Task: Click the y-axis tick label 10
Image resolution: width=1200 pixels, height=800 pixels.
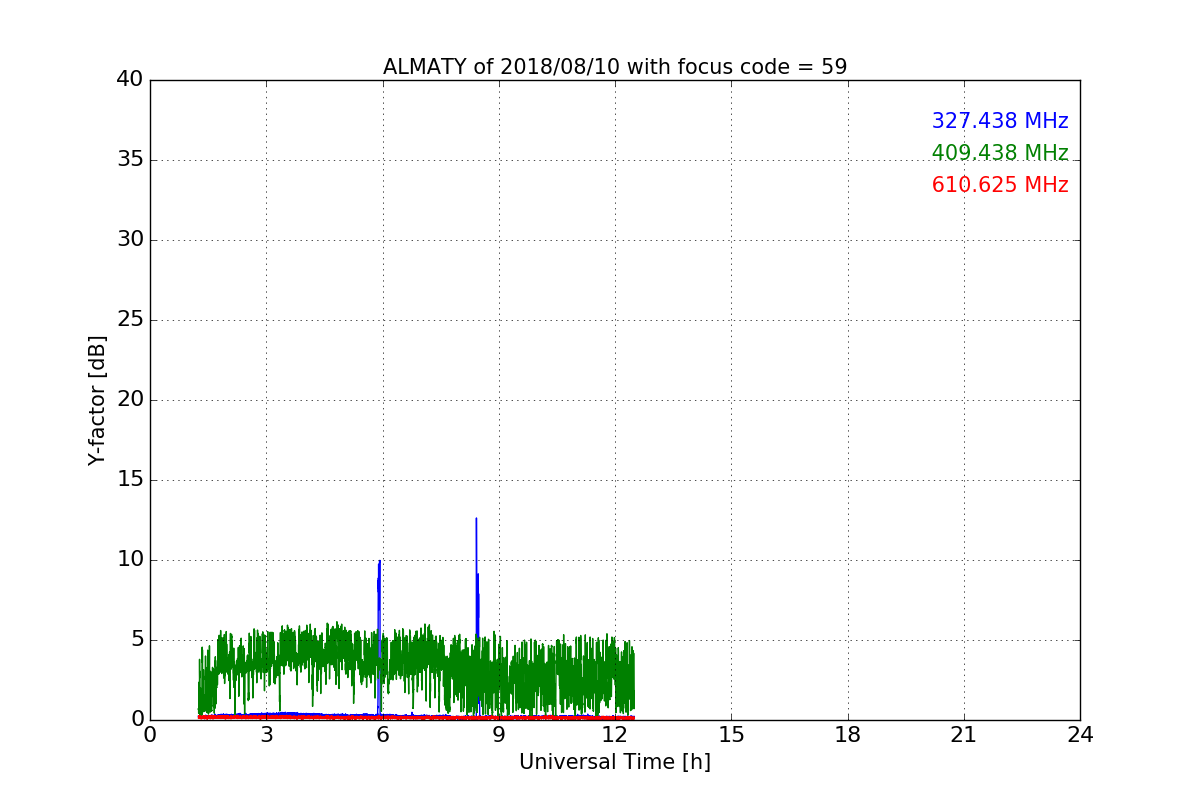Action: pyautogui.click(x=130, y=560)
